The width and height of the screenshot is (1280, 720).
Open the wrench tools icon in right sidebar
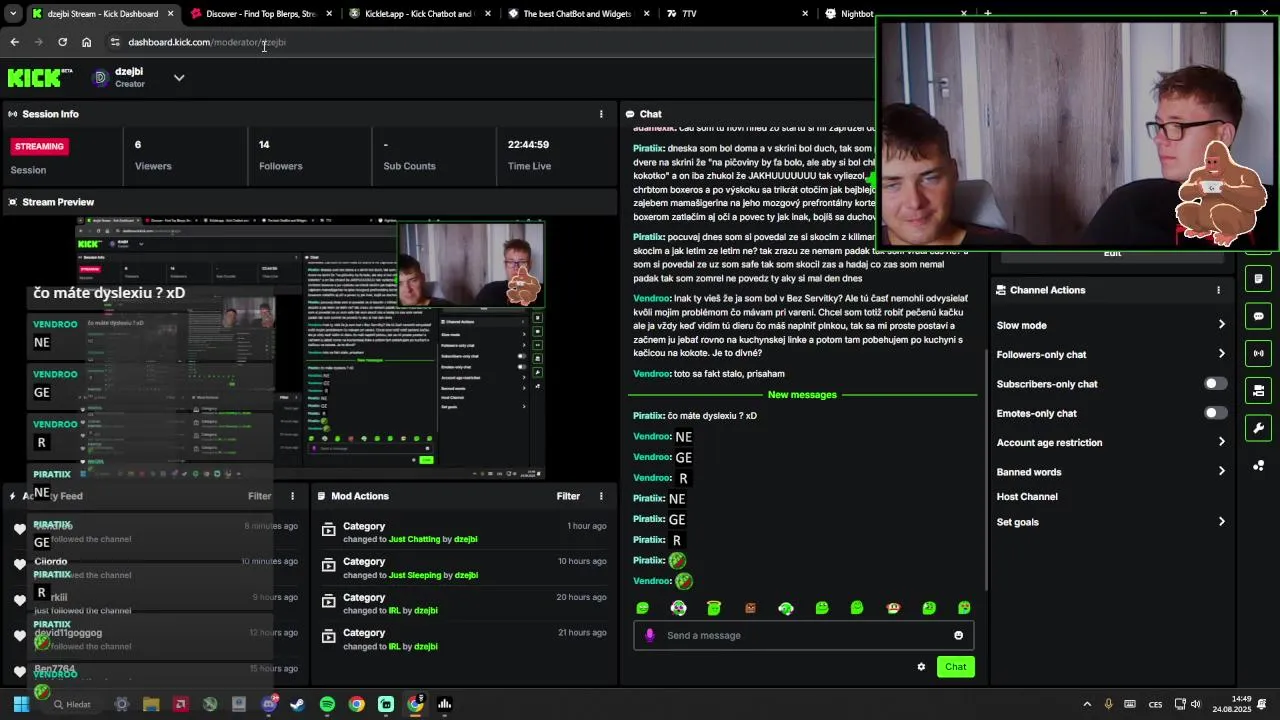pos(1258,428)
